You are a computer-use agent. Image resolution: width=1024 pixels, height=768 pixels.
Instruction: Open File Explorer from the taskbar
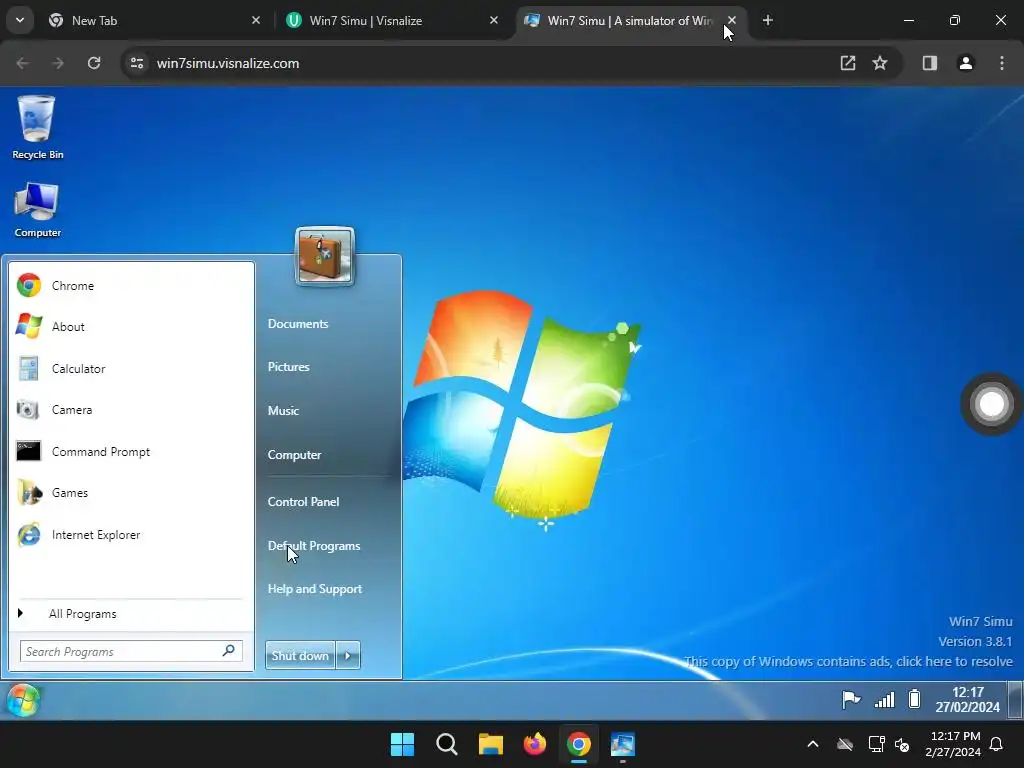coord(490,744)
